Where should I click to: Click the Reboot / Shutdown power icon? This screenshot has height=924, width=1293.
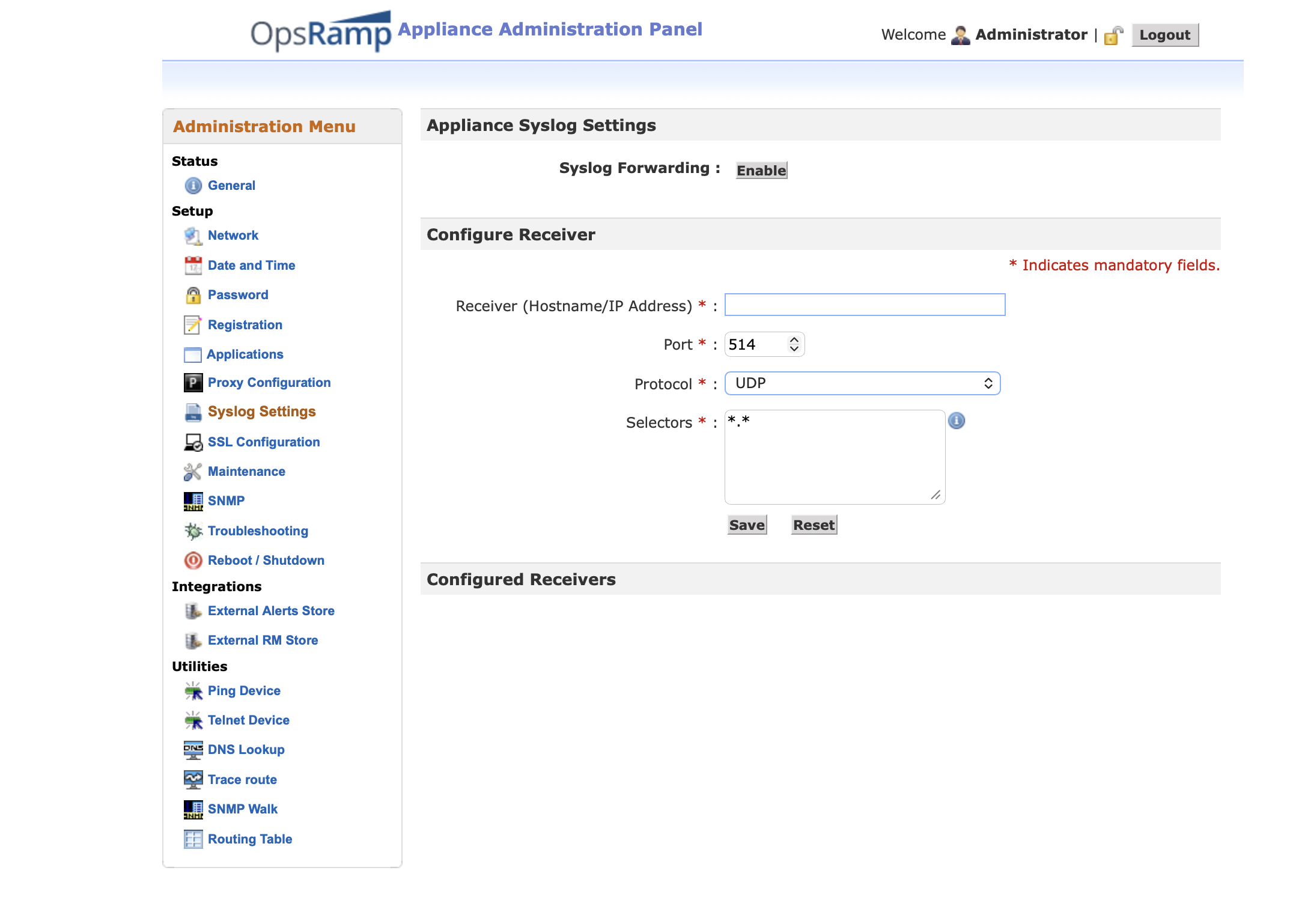(193, 561)
